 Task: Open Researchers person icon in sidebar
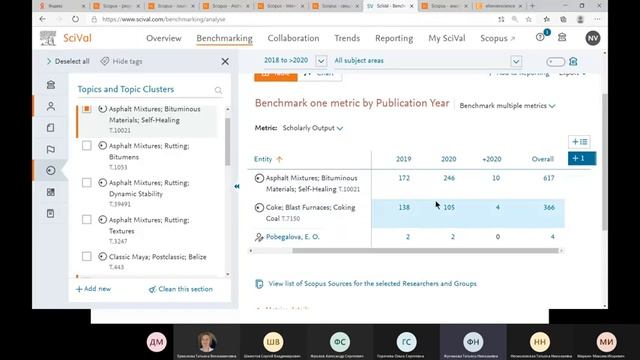click(51, 107)
